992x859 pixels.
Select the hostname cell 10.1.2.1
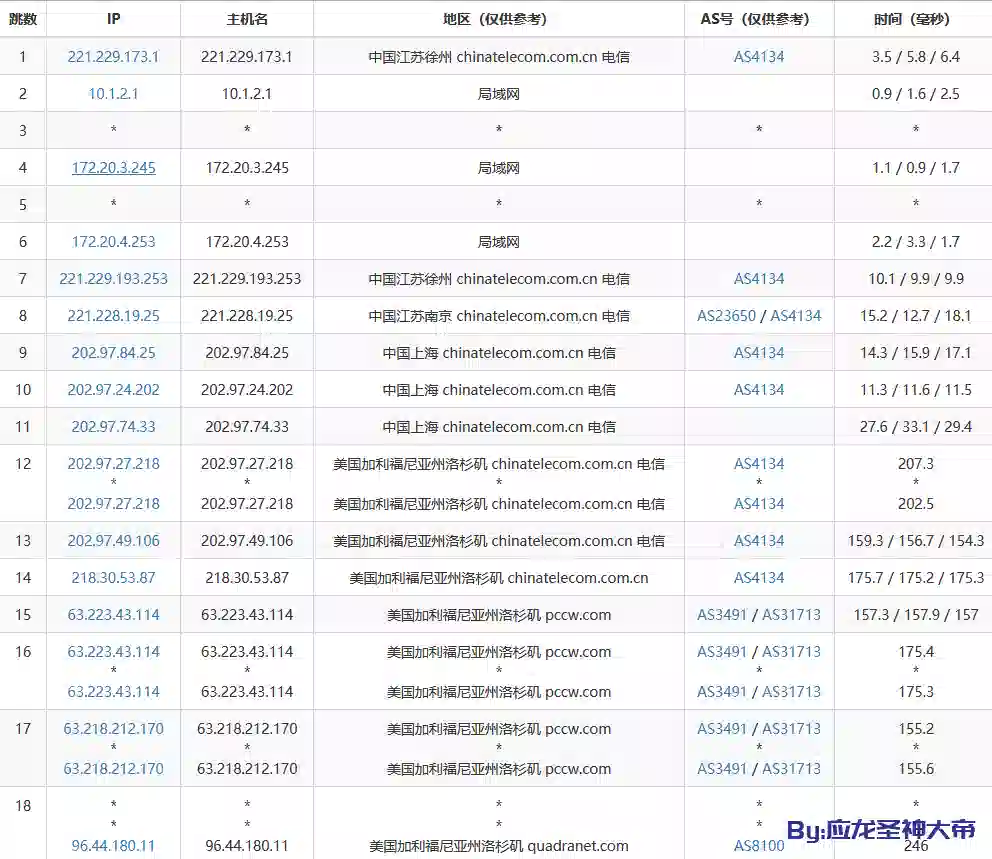point(247,94)
